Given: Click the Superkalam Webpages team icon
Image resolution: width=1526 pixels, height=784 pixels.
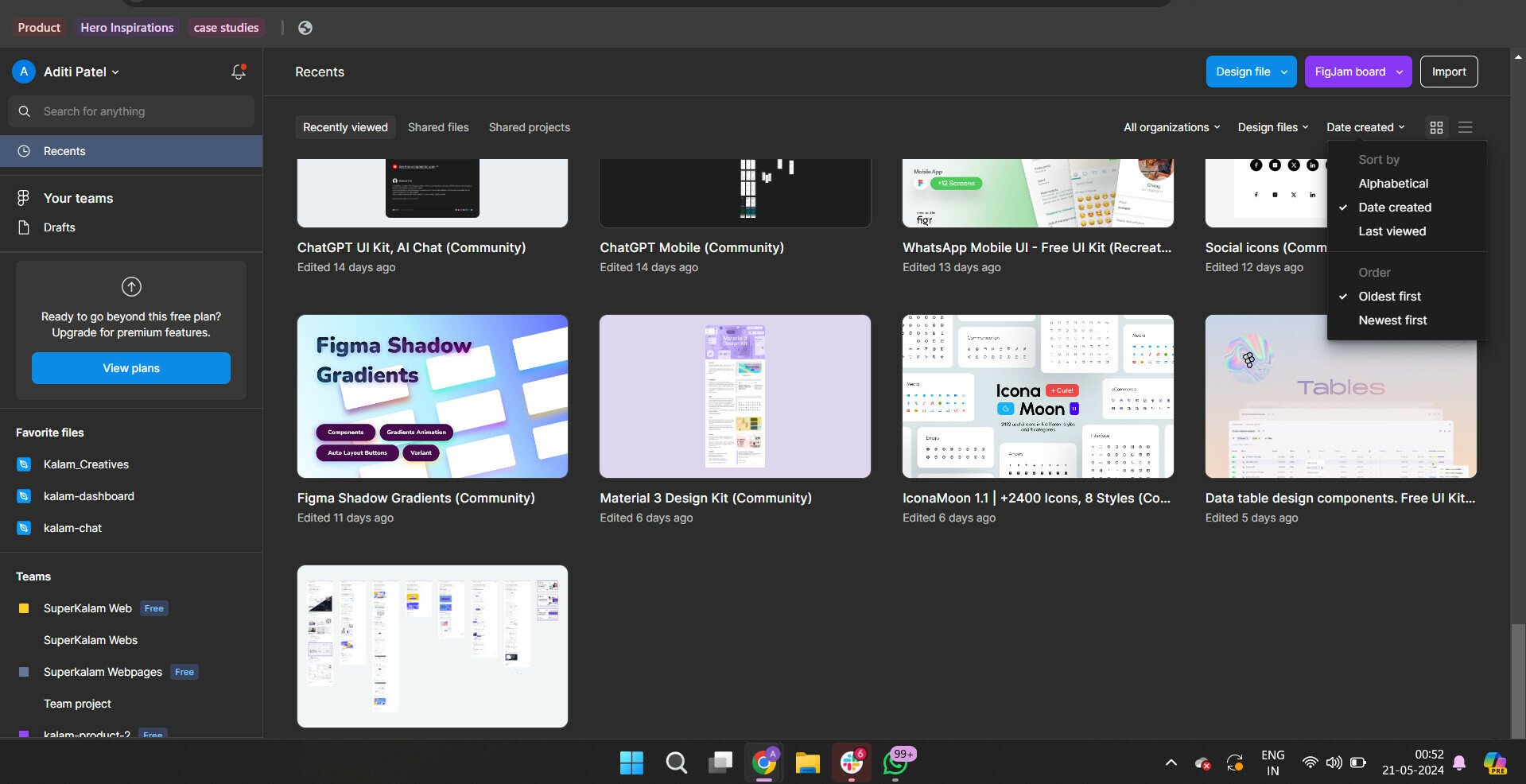Looking at the screenshot, I should 24,672.
